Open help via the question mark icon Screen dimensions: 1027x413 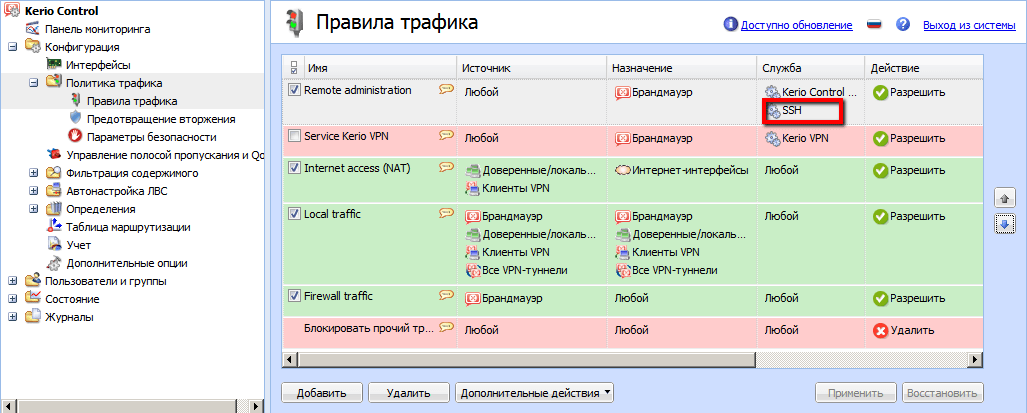tap(903, 25)
